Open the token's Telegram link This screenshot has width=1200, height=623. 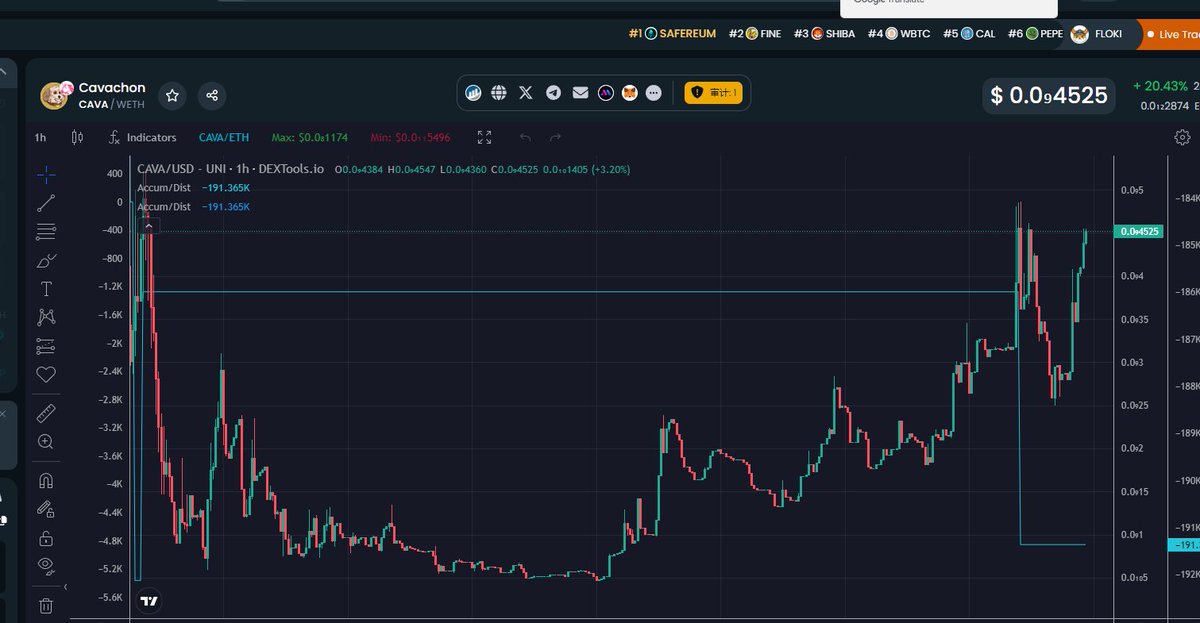[x=553, y=93]
